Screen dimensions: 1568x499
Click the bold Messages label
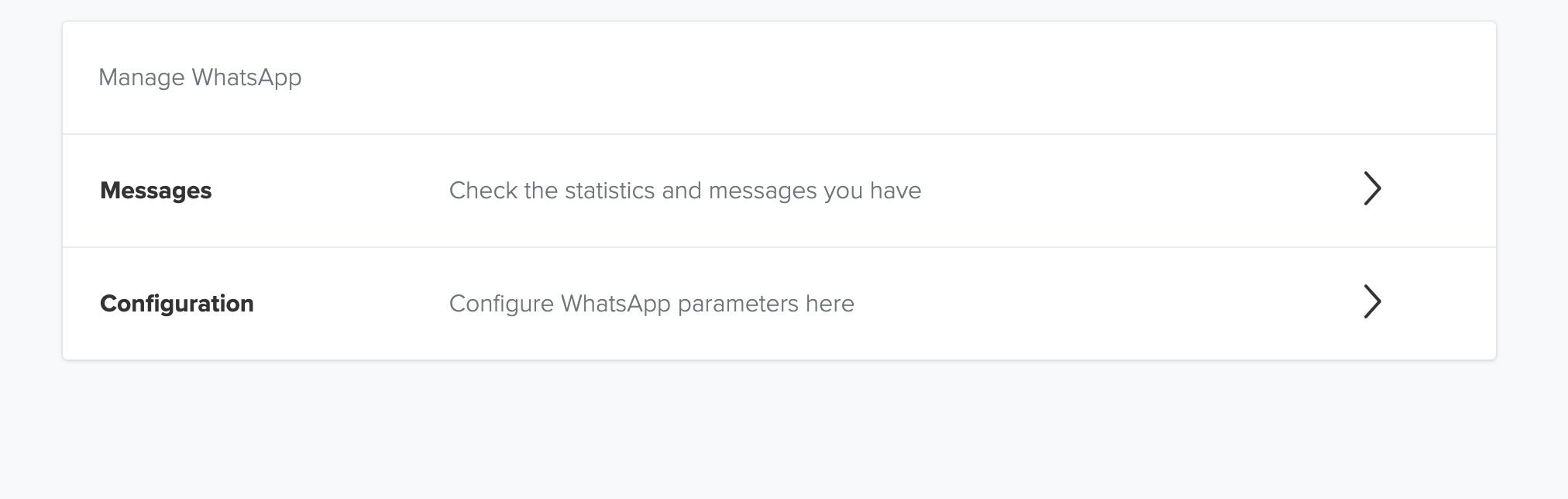(x=156, y=191)
